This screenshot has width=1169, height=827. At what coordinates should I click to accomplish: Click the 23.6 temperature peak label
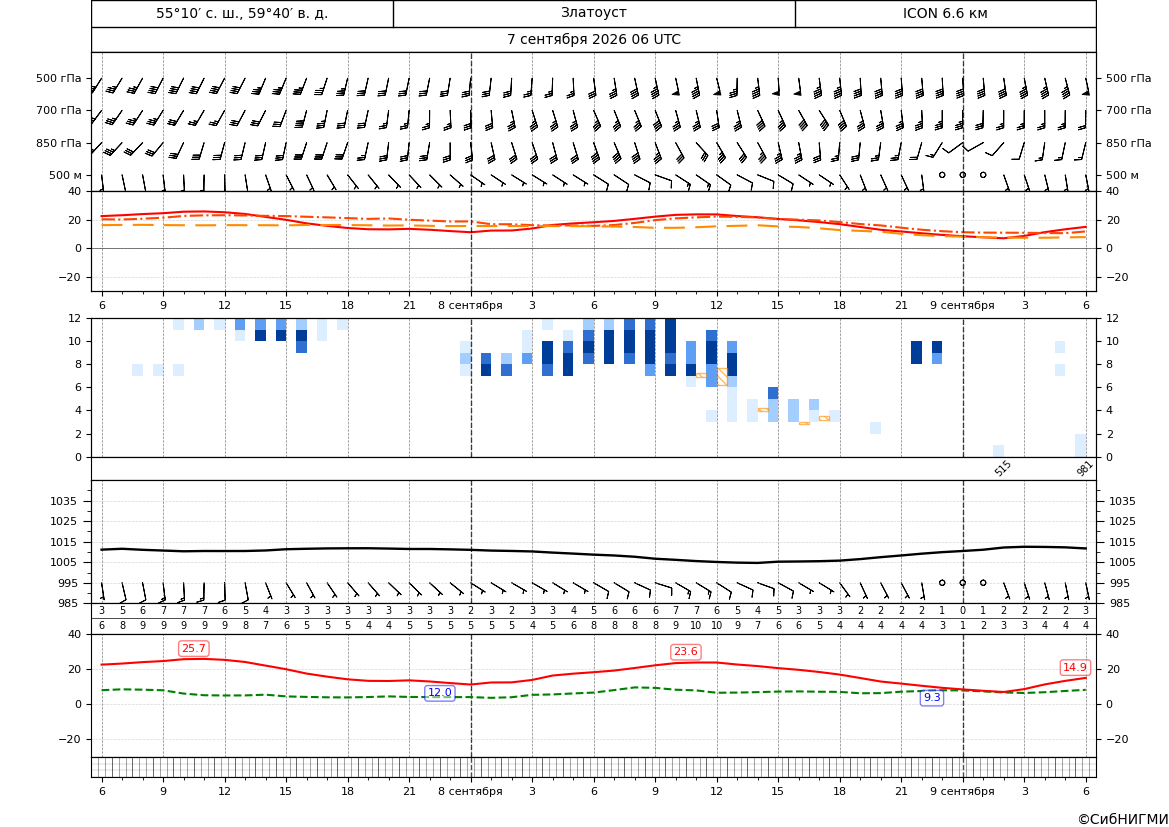[685, 652]
